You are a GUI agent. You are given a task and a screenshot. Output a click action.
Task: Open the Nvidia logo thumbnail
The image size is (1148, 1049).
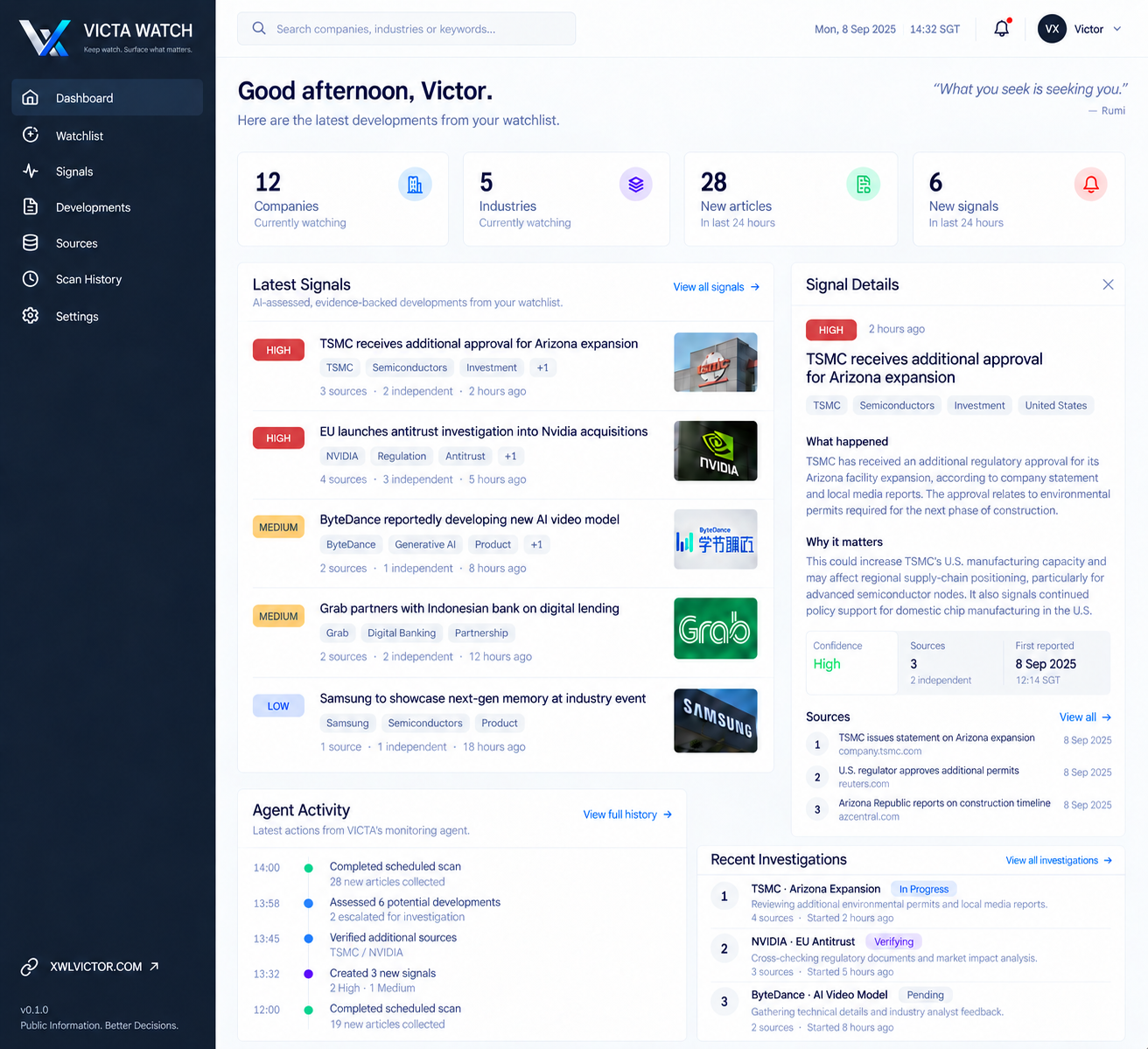tap(715, 451)
